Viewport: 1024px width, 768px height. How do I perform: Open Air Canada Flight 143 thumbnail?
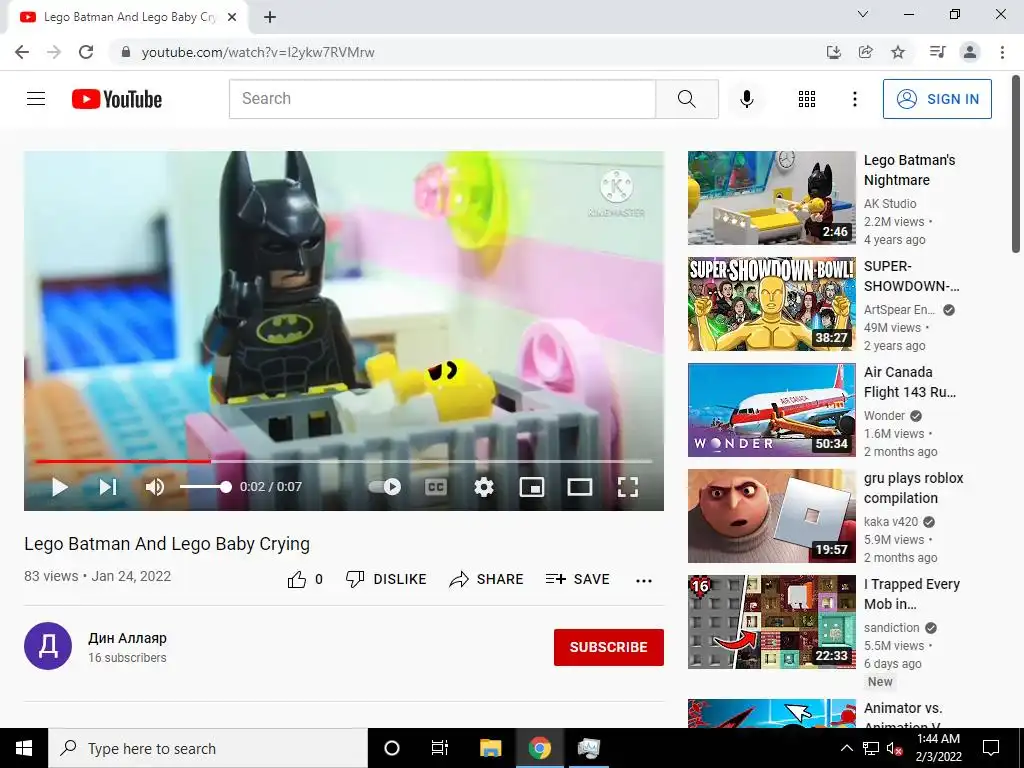[771, 409]
